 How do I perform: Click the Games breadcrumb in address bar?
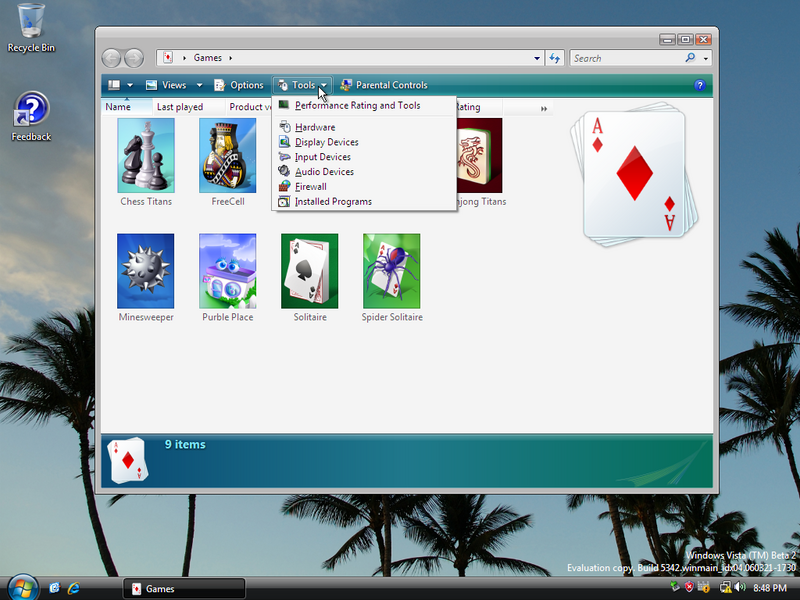coord(208,58)
